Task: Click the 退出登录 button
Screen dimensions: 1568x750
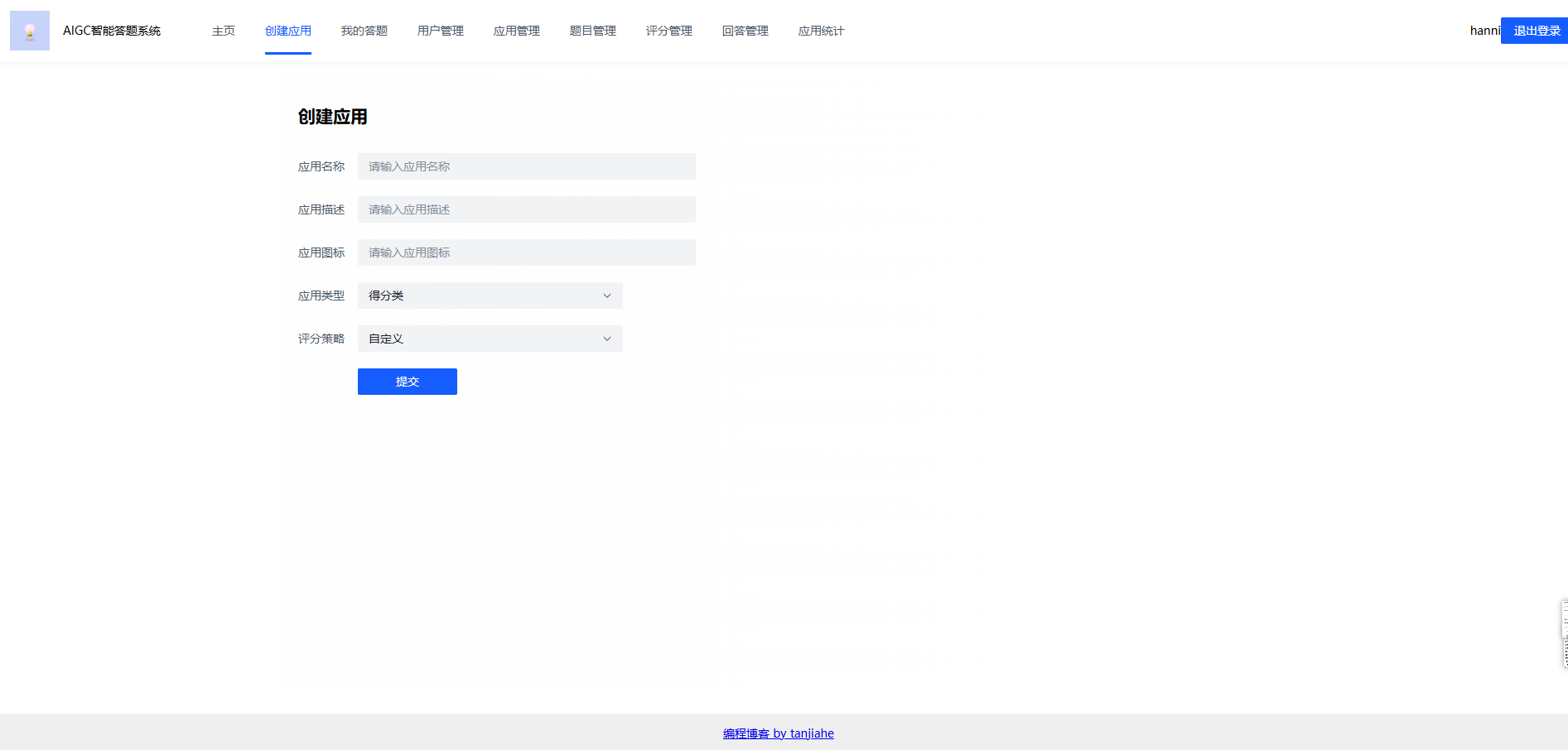Action: coord(1534,31)
